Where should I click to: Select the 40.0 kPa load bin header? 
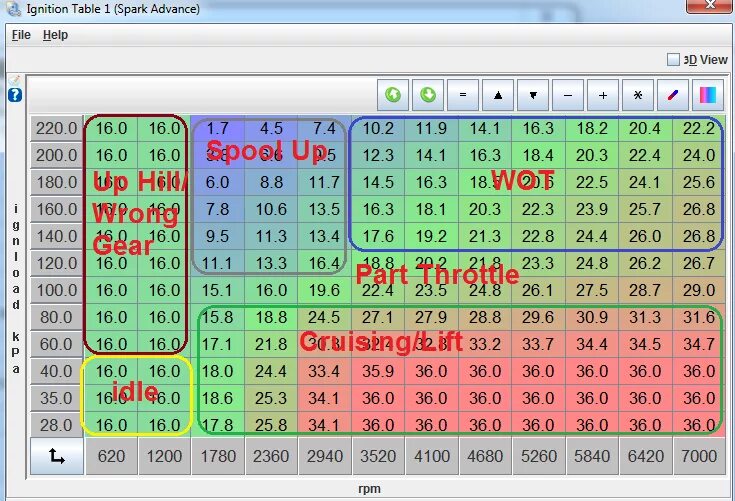tap(56, 371)
